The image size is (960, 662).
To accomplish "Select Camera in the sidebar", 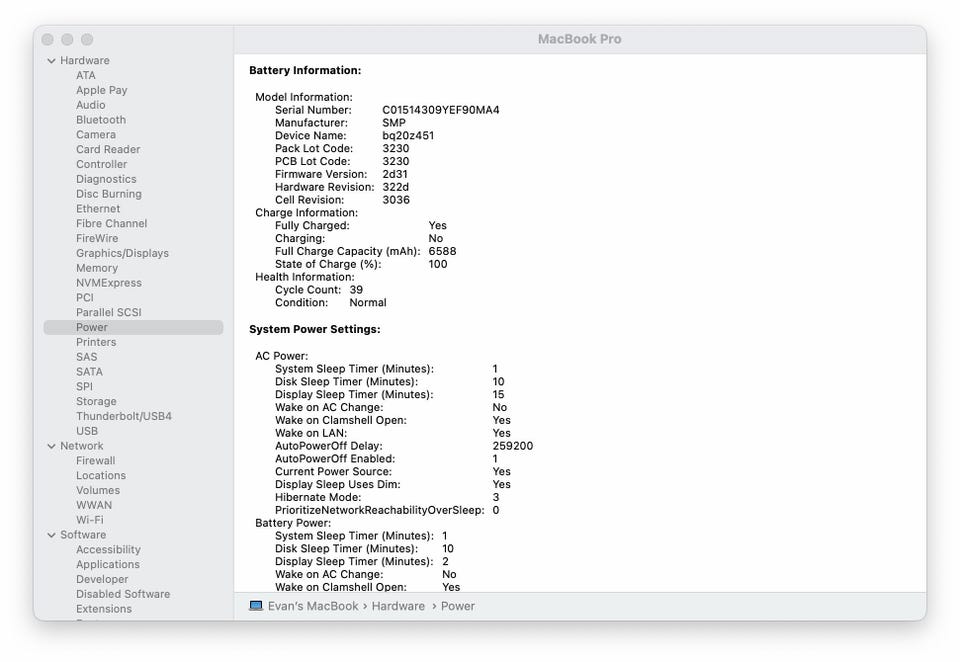I will coord(96,135).
